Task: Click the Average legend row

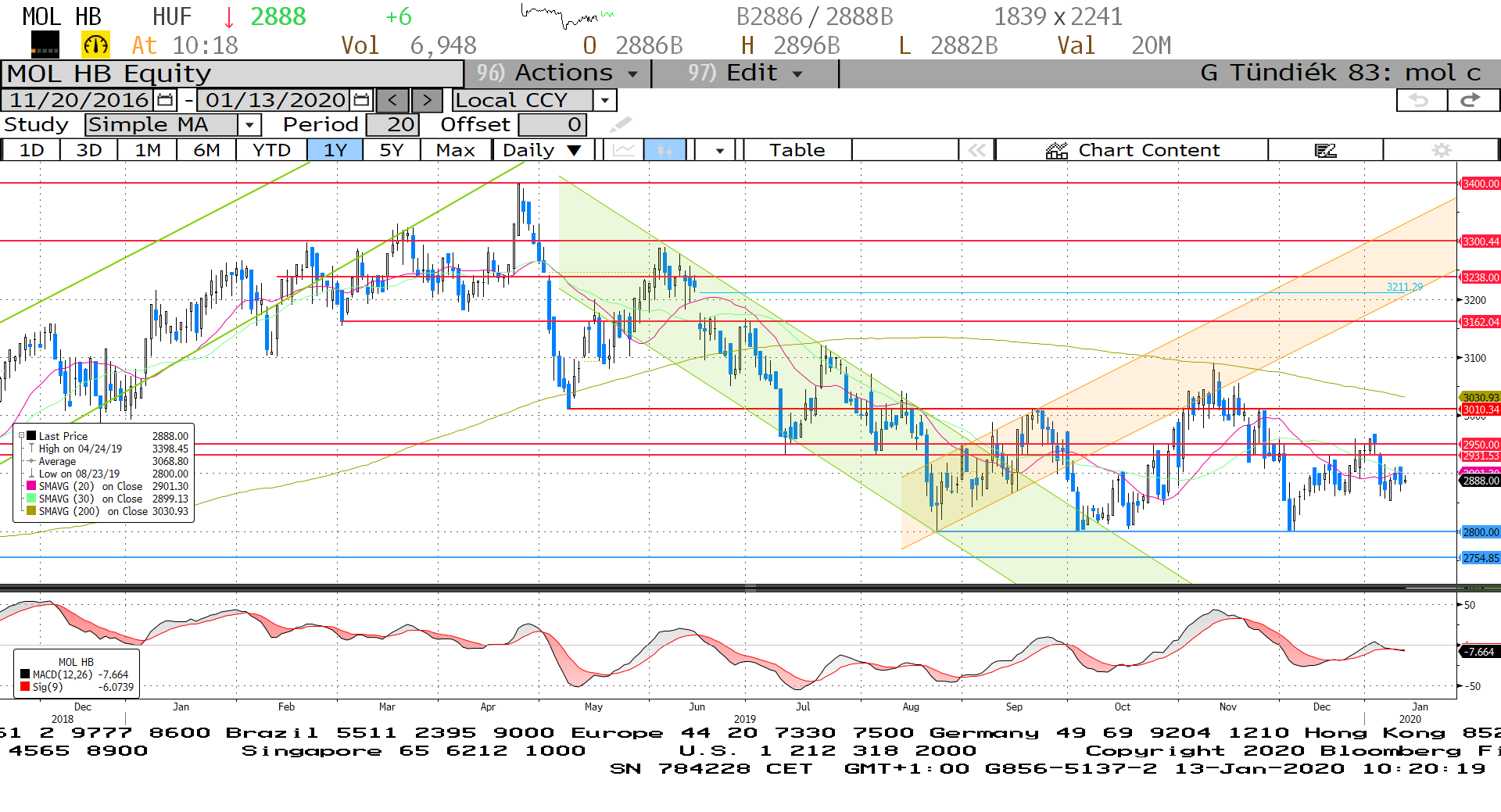Action: pos(108,461)
